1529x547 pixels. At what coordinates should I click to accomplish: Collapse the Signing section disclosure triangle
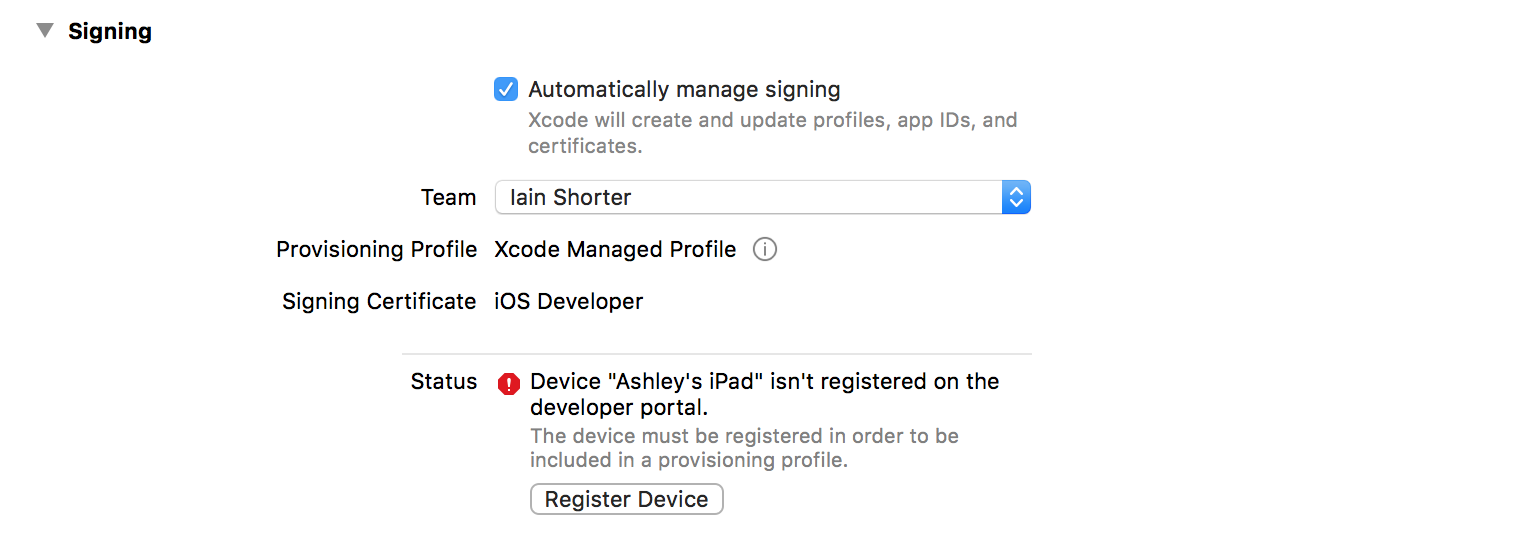pos(44,31)
